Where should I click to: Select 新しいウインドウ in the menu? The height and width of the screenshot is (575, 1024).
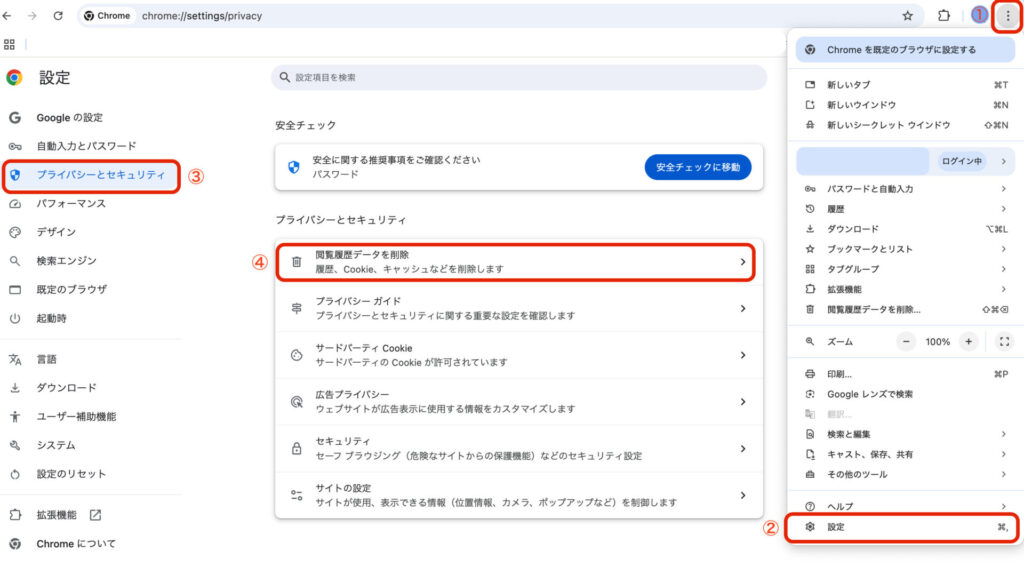coord(905,105)
